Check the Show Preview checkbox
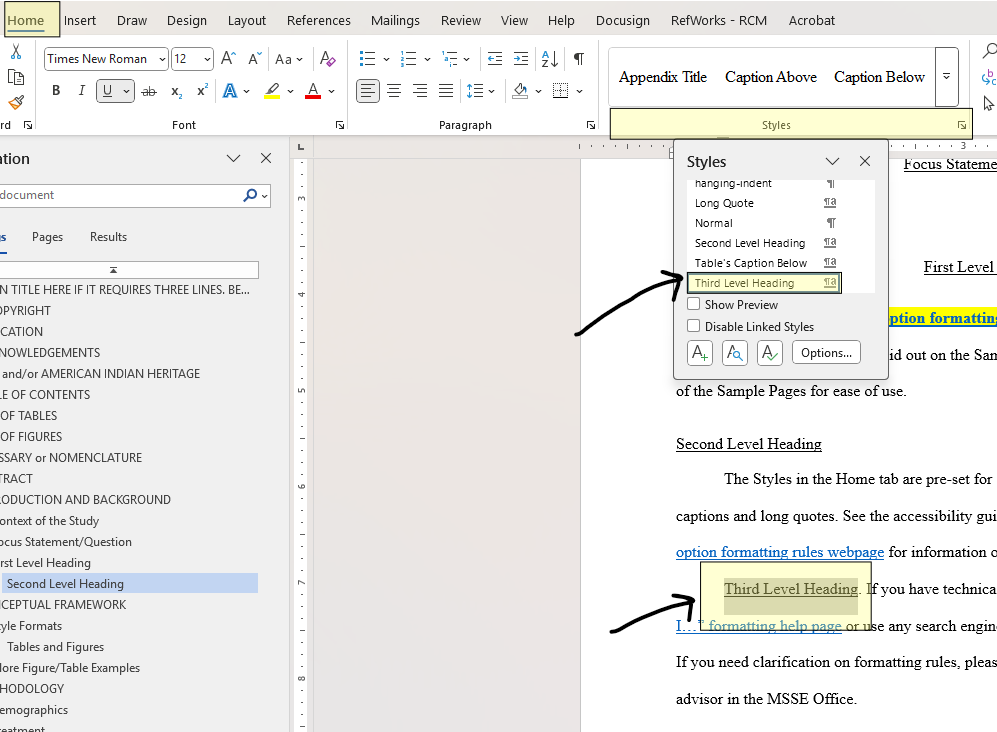The image size is (997, 732). pos(693,304)
